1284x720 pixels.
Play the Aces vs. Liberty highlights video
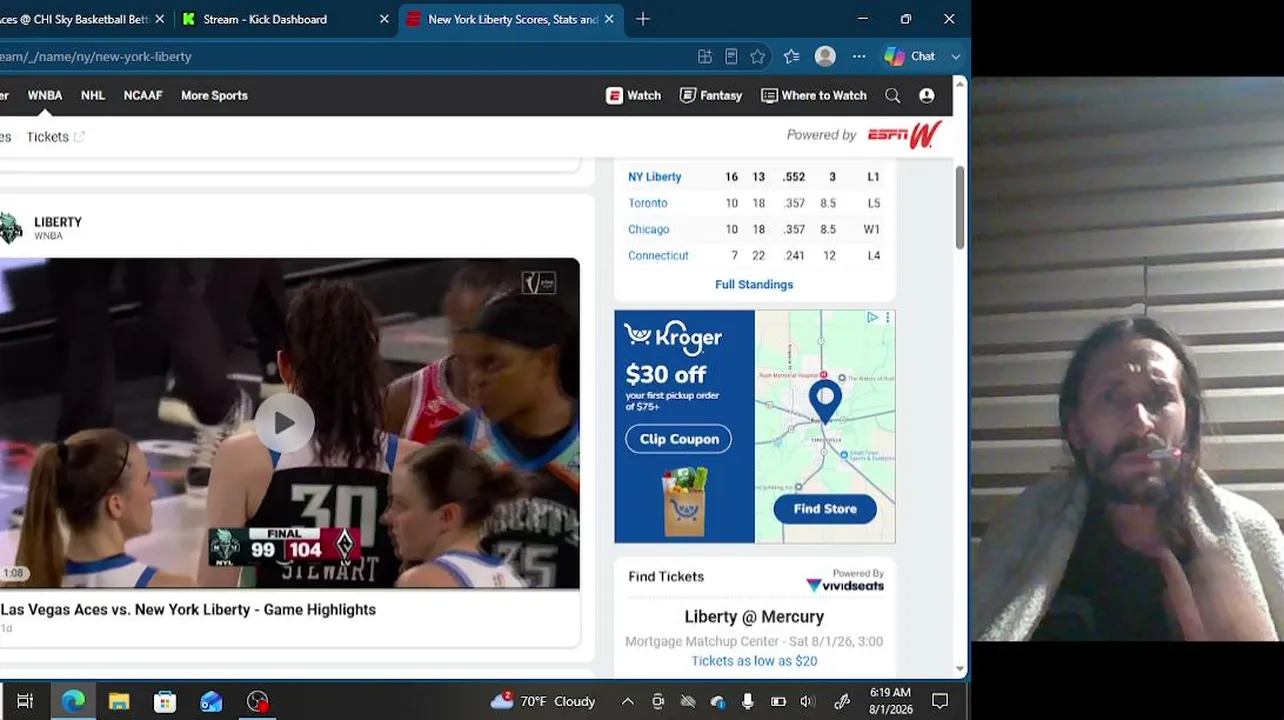(284, 423)
